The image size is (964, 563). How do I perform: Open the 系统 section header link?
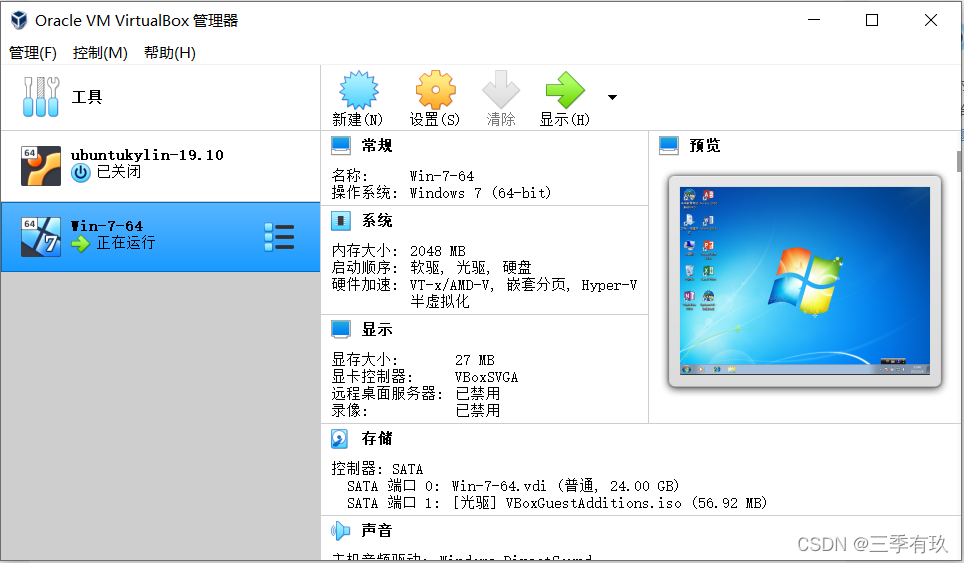(377, 221)
